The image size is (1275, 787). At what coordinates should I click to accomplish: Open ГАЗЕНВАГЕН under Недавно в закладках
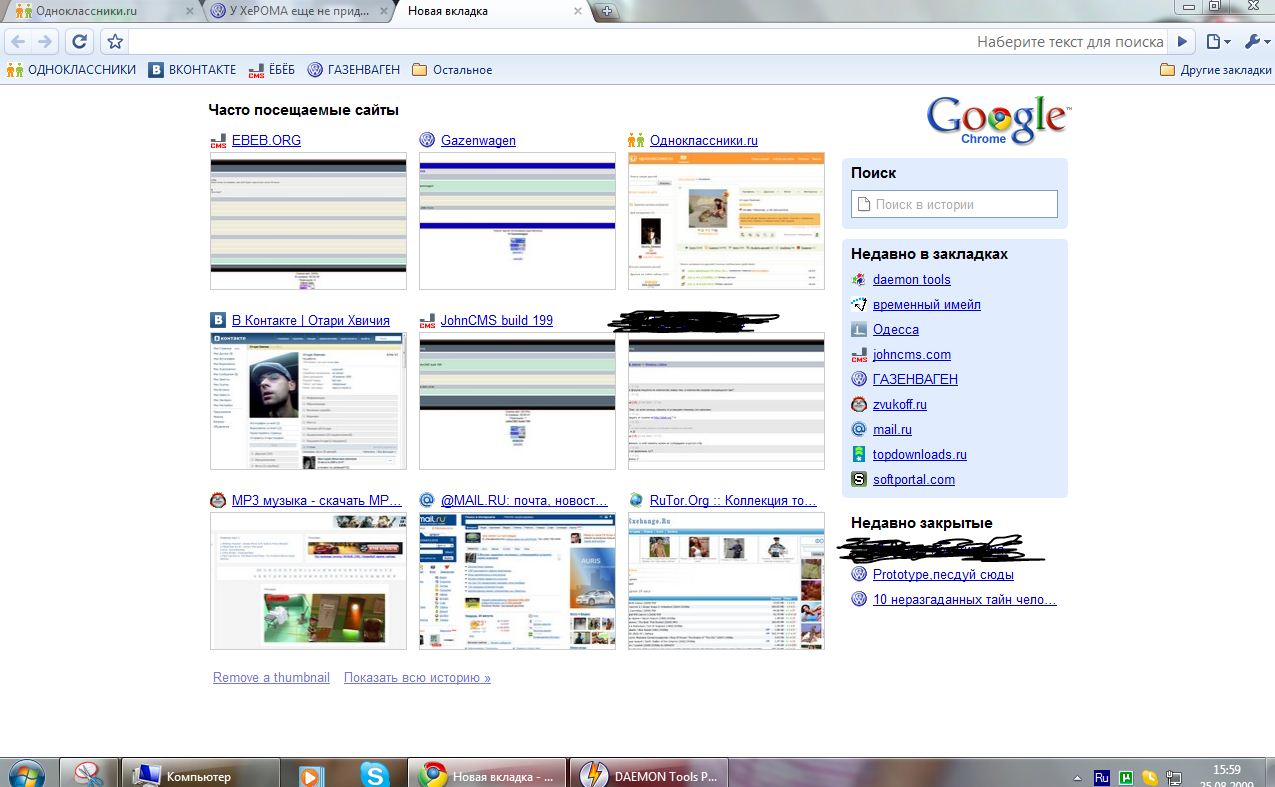click(x=915, y=380)
